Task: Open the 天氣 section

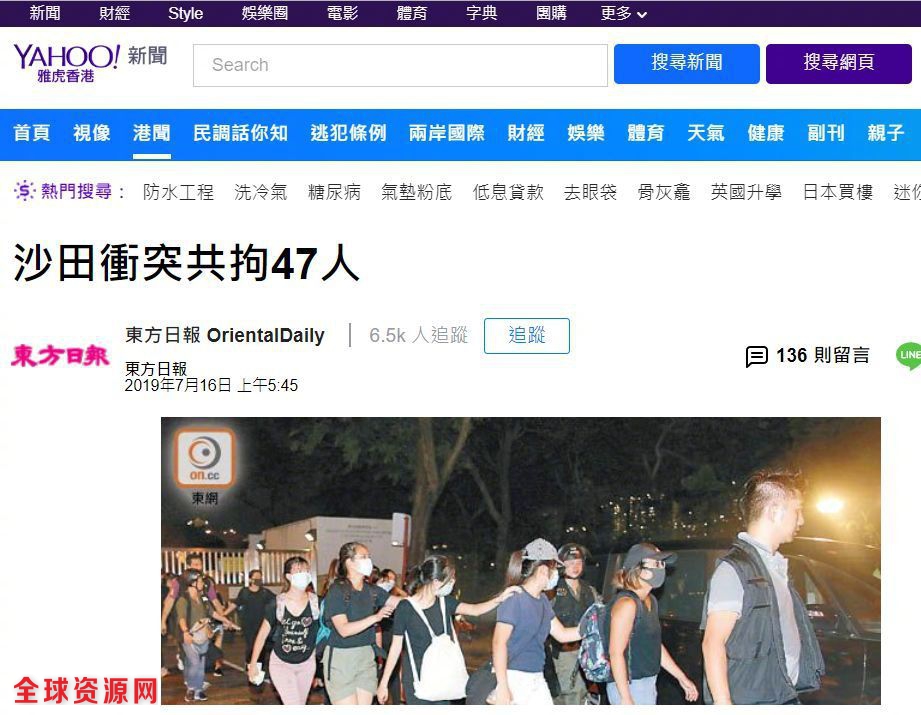Action: [x=705, y=133]
